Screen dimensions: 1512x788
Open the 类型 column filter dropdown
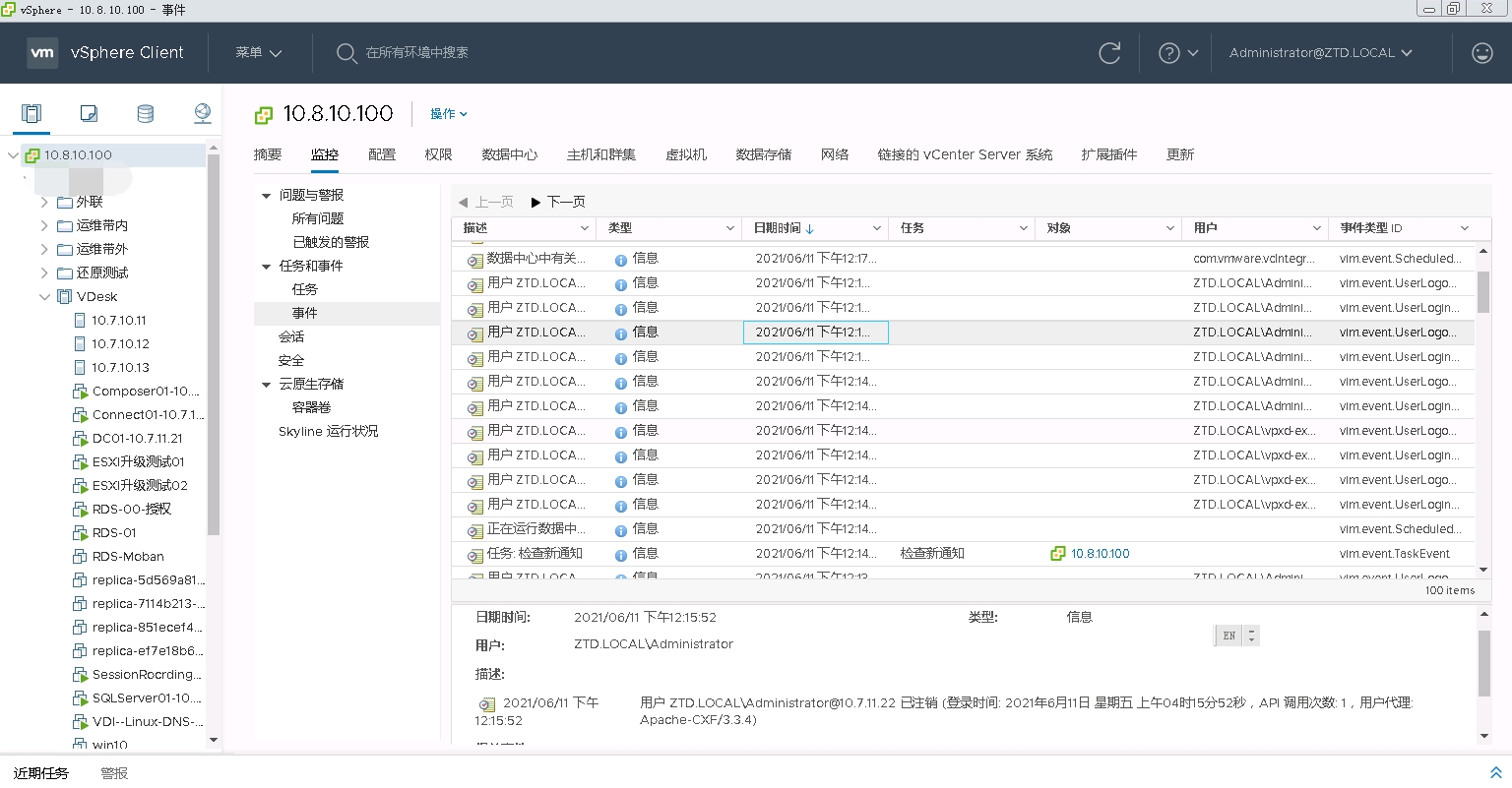coord(729,228)
